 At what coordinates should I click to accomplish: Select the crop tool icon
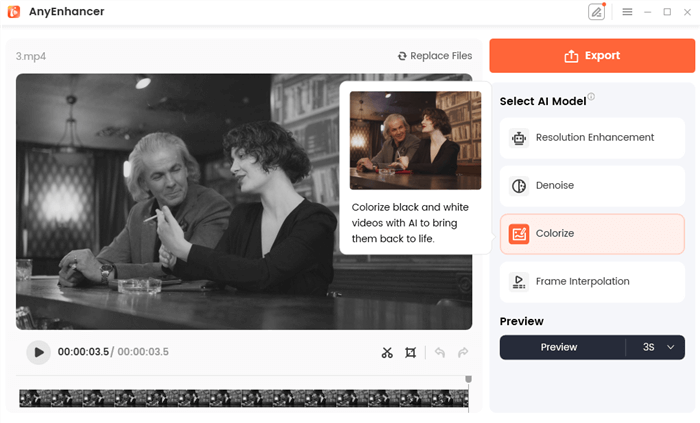coord(410,352)
